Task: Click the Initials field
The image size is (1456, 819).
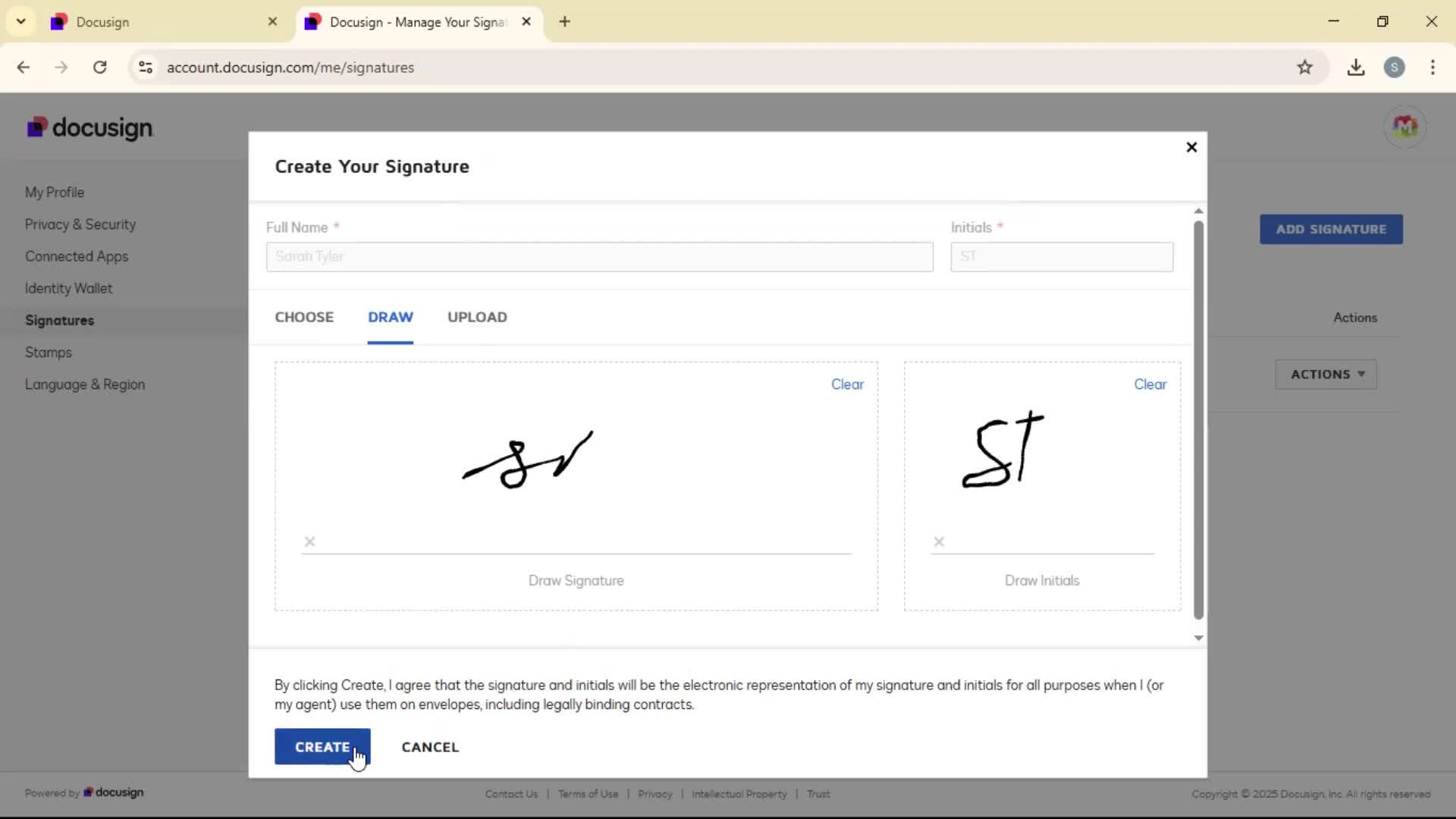Action: 1062,257
